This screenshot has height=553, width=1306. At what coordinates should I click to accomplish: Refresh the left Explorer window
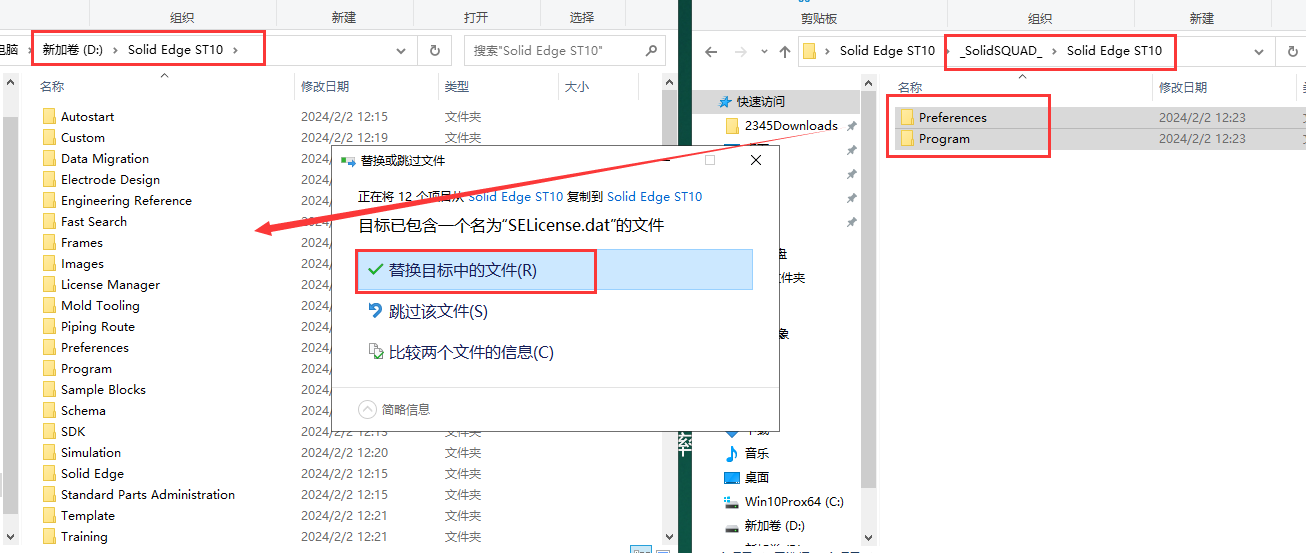pos(434,50)
